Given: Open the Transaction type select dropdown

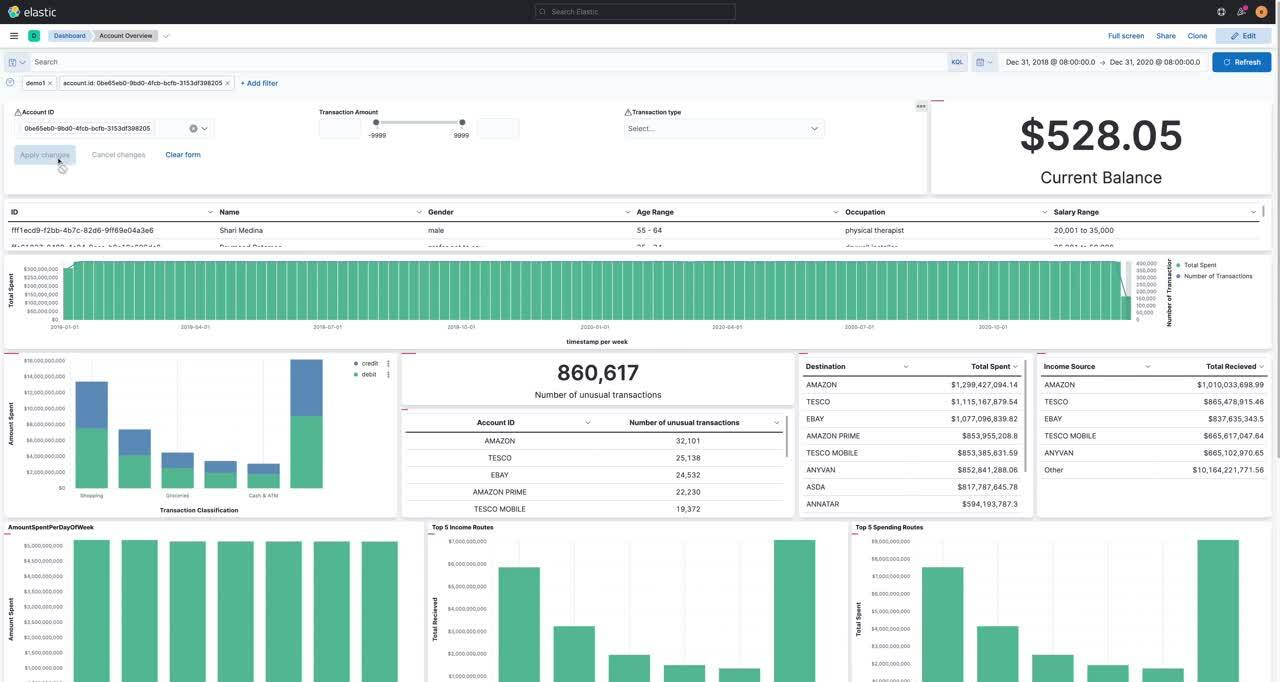Looking at the screenshot, I should pyautogui.click(x=724, y=128).
